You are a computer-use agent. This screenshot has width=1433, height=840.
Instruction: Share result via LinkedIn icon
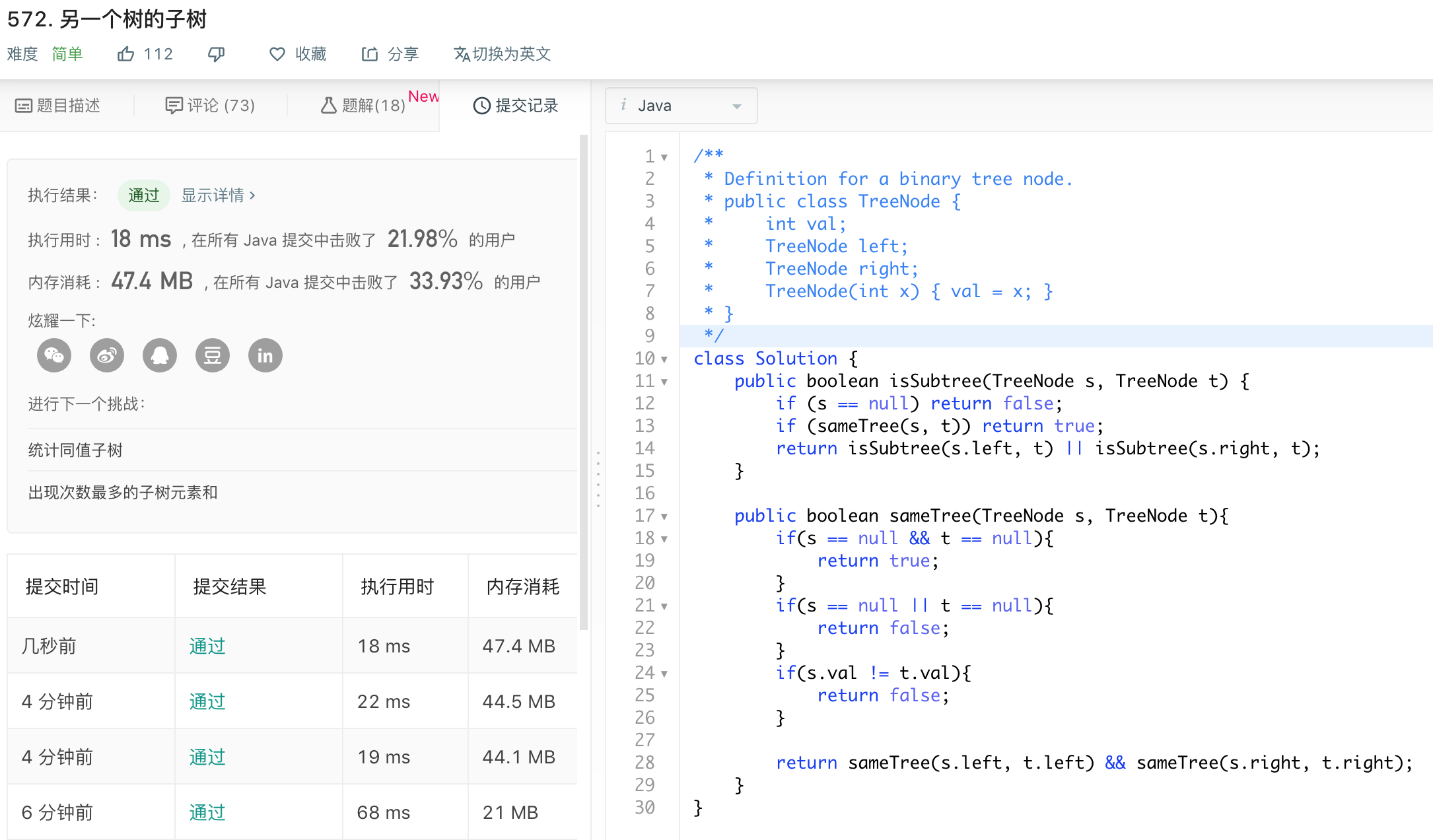pos(265,356)
